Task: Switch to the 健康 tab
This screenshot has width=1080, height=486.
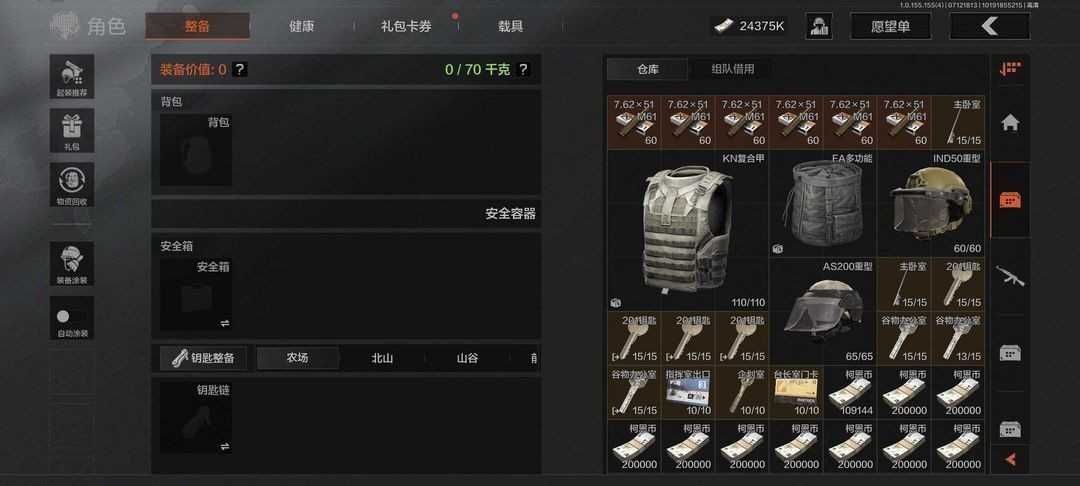Action: (x=302, y=27)
